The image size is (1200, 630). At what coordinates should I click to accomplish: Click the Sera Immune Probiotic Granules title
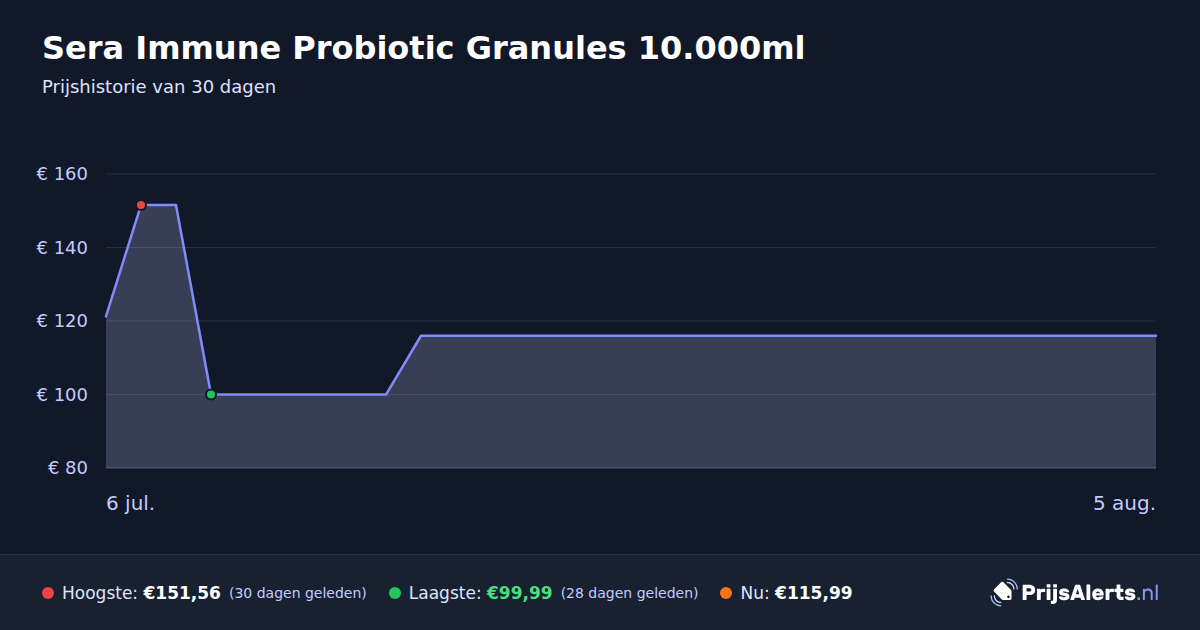[423, 48]
